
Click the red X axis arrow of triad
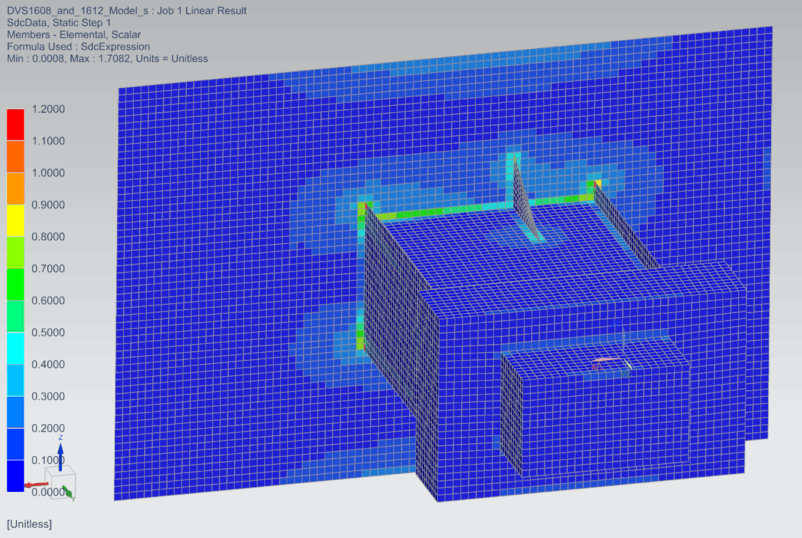coord(37,484)
